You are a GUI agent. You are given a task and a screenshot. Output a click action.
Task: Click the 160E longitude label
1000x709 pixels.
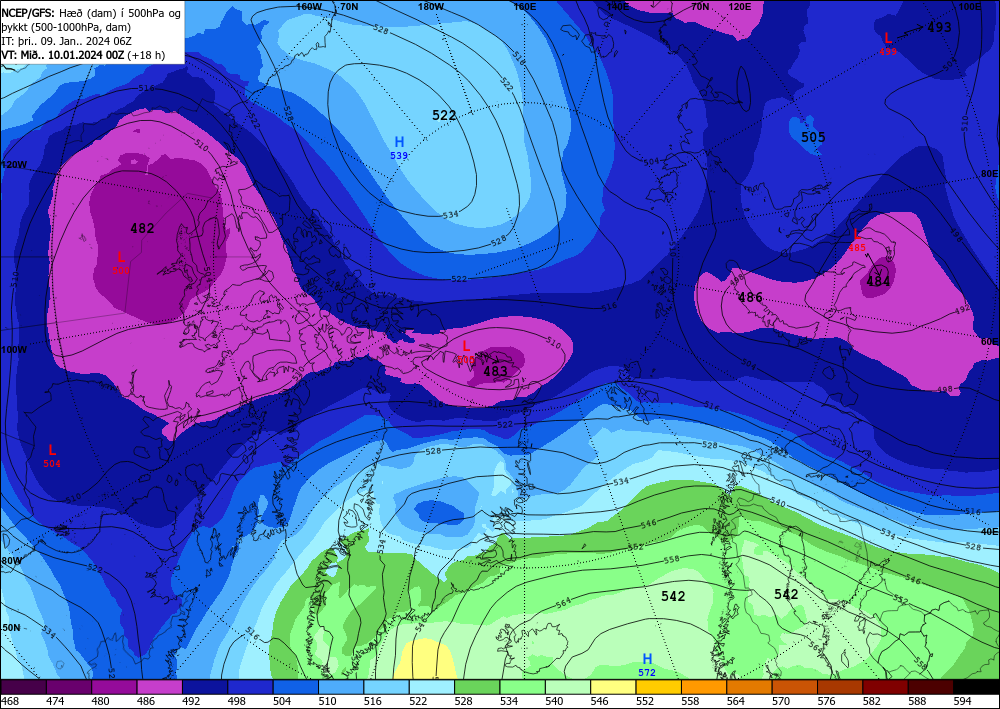(525, 6)
